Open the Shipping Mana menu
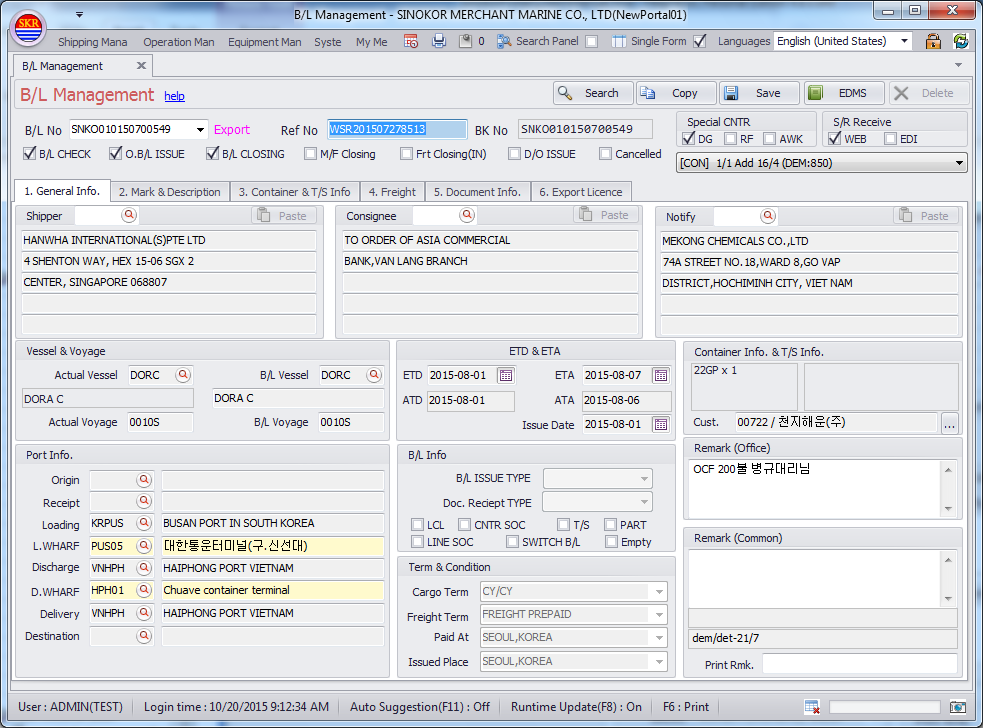Viewport: 983px width, 728px height. pyautogui.click(x=92, y=42)
